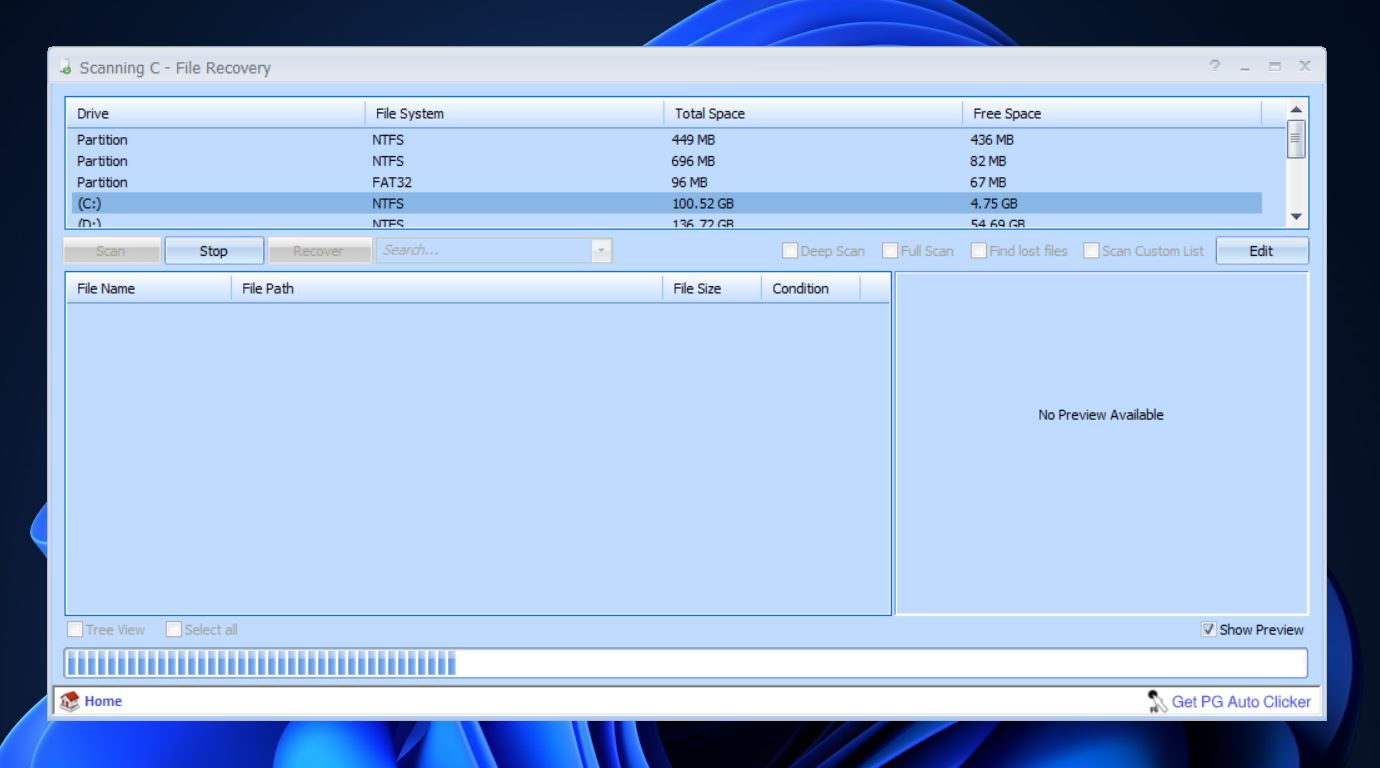Click the 67 MB free space cell
Screen dimensions: 1380x768
[988, 182]
